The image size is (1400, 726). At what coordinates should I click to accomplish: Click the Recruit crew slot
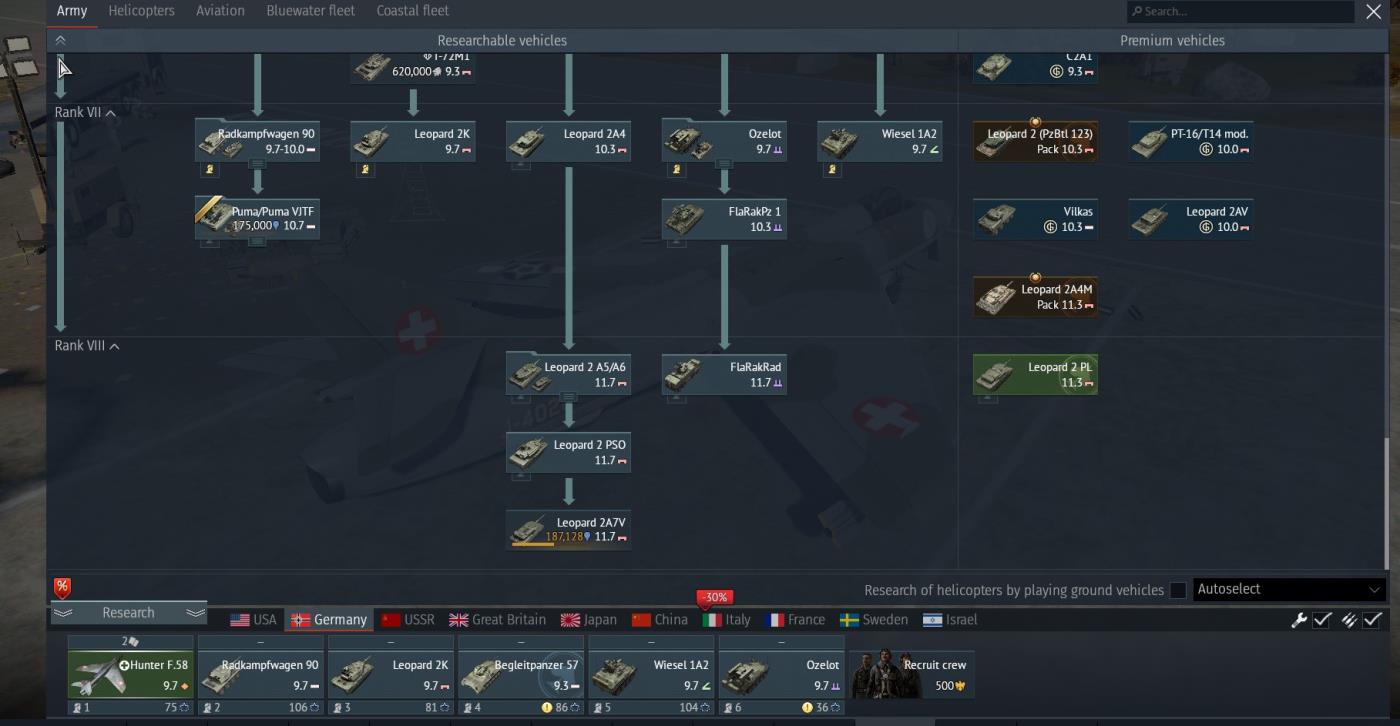(x=911, y=675)
